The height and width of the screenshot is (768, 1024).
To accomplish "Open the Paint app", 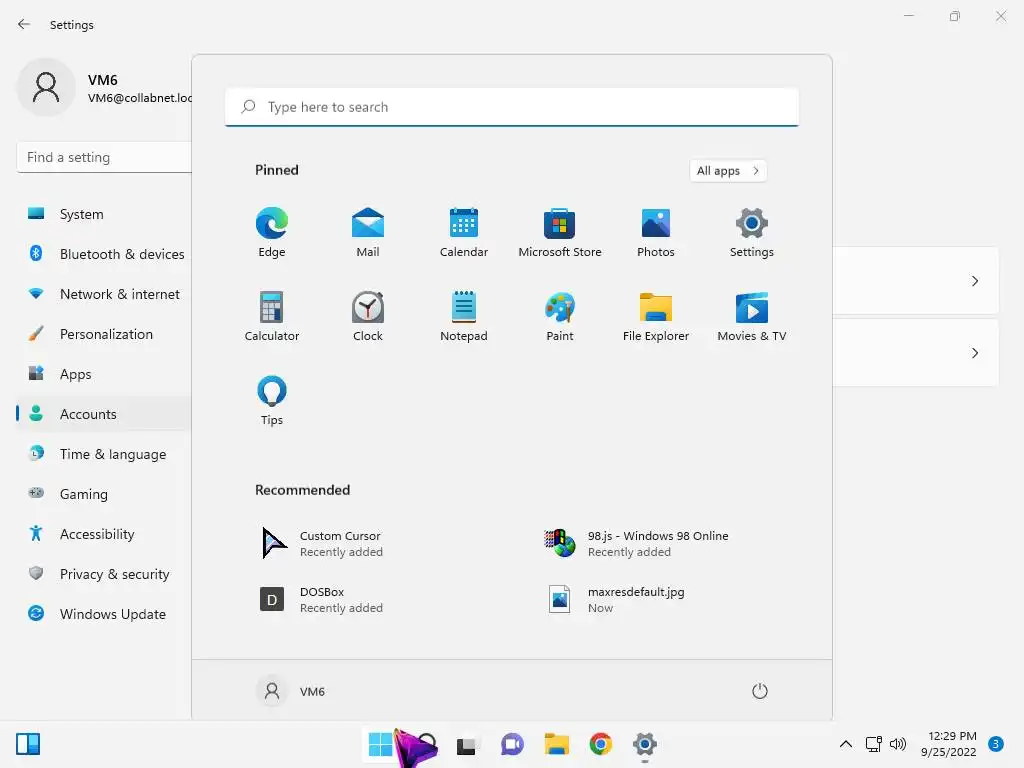I will click(560, 317).
